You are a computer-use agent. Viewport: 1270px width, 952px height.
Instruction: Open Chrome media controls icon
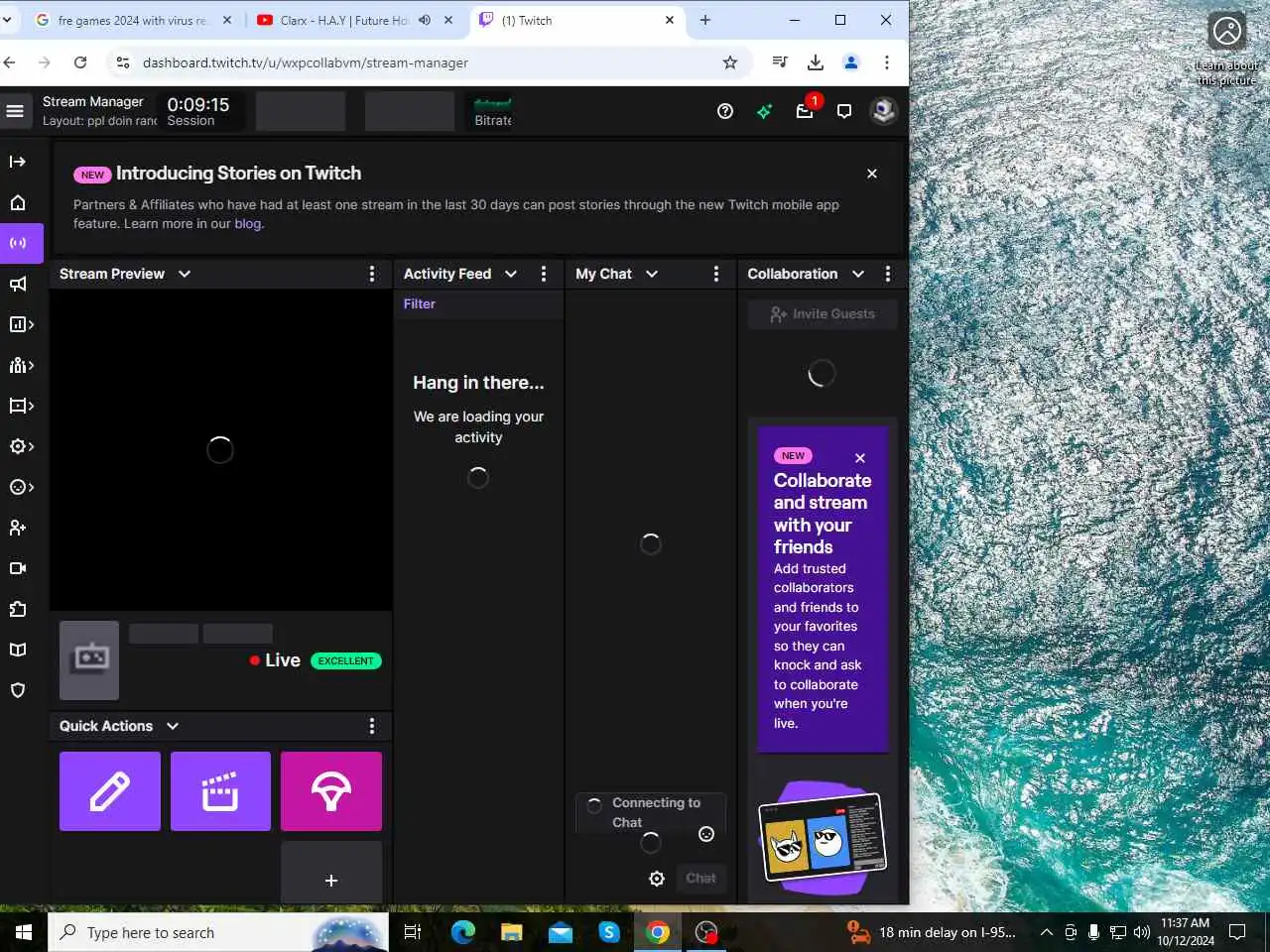pyautogui.click(x=780, y=62)
